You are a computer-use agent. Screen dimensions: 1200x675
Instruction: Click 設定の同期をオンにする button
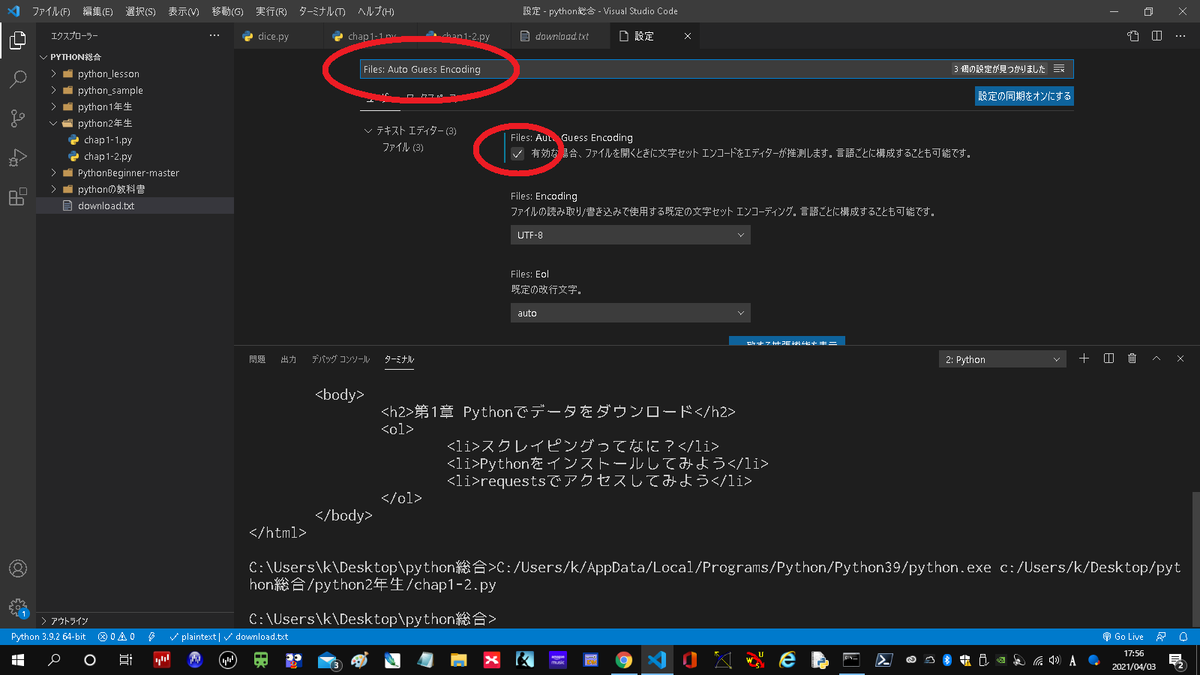pyautogui.click(x=1024, y=96)
